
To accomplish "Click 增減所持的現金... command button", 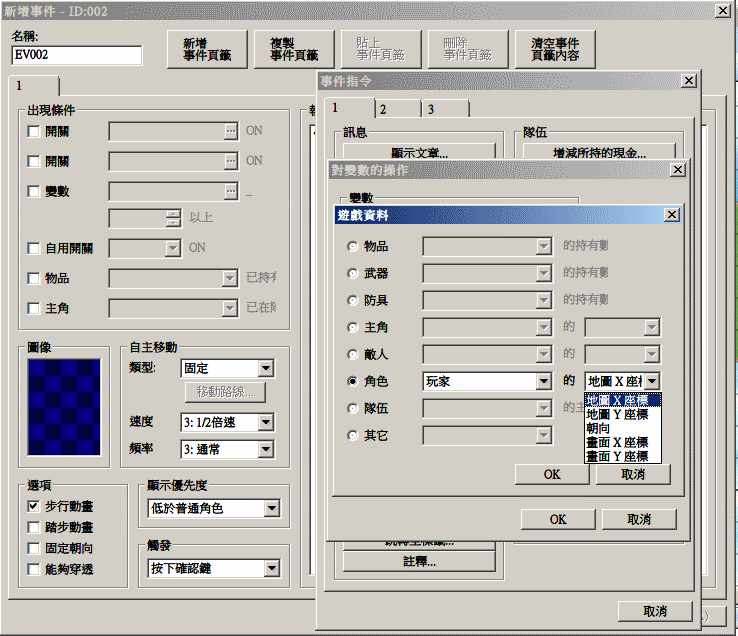I will coord(599,152).
